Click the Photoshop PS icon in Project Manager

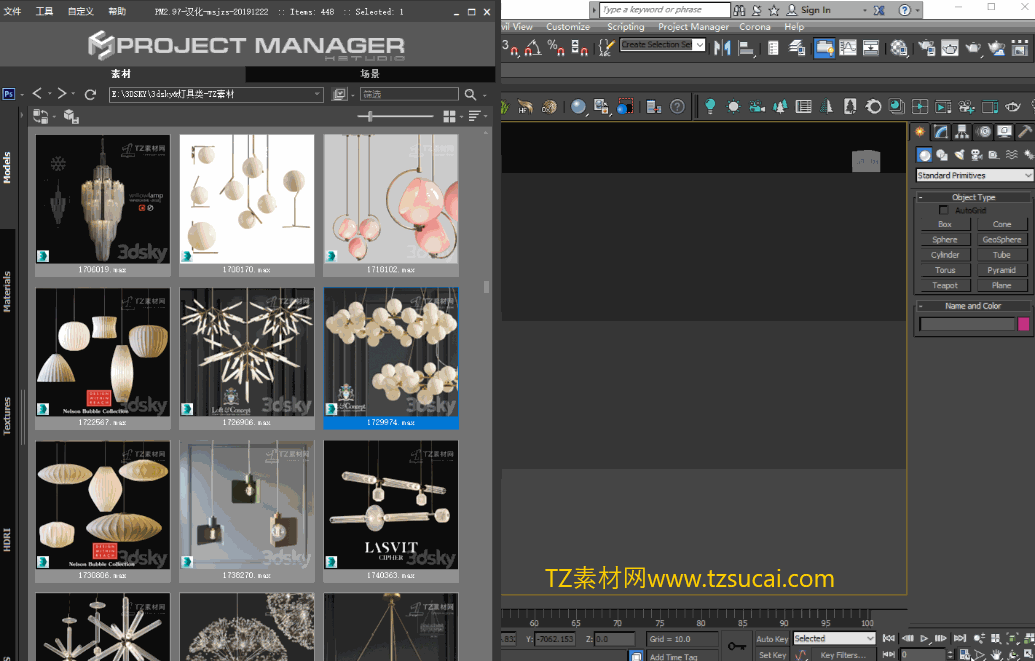click(x=9, y=94)
